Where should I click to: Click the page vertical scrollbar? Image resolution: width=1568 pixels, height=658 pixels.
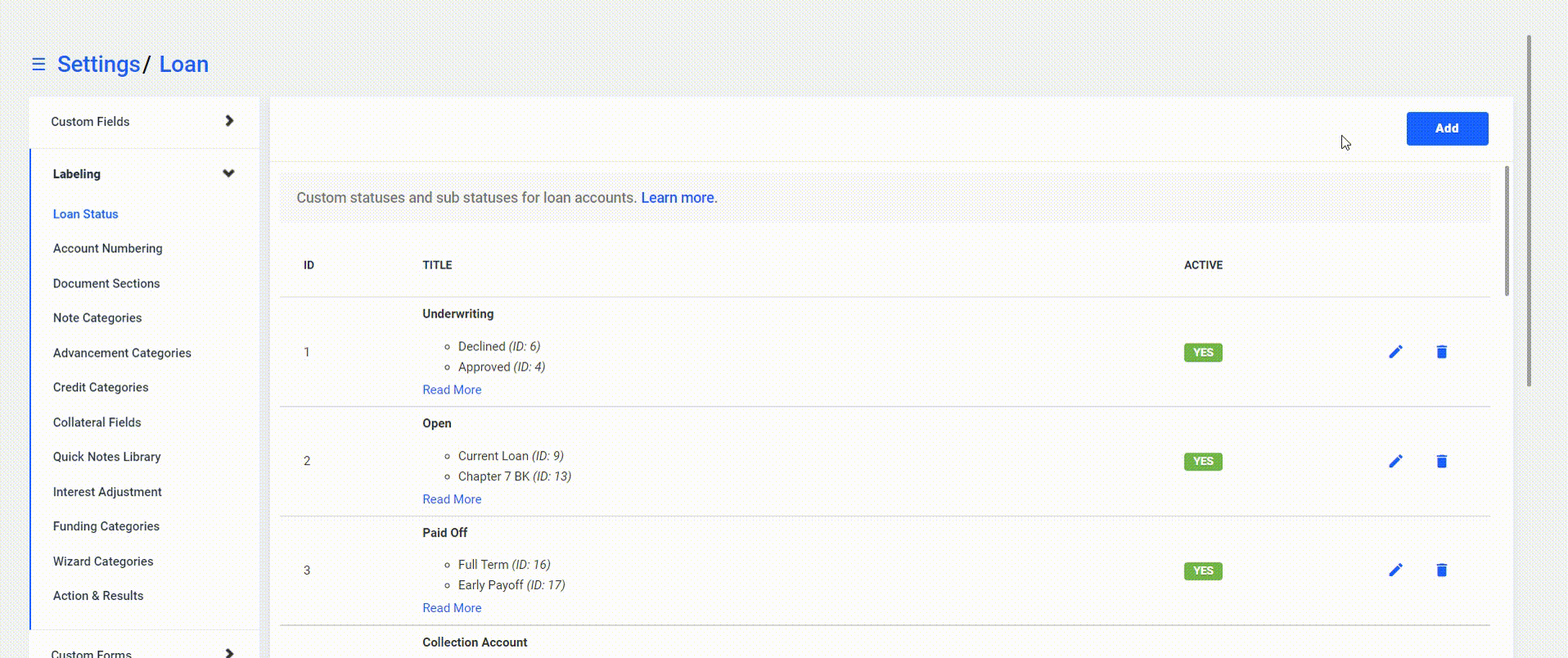click(1529, 211)
